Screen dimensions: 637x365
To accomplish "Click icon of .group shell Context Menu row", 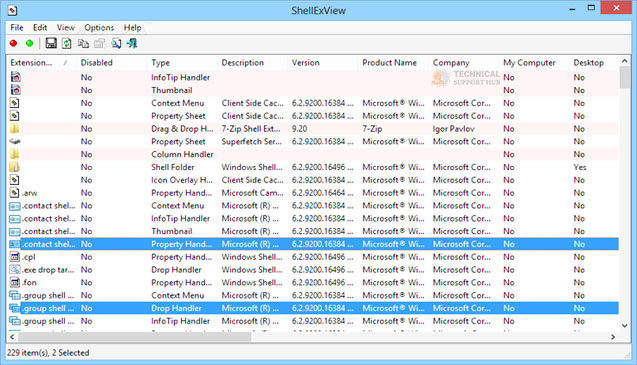I will click(x=15, y=295).
